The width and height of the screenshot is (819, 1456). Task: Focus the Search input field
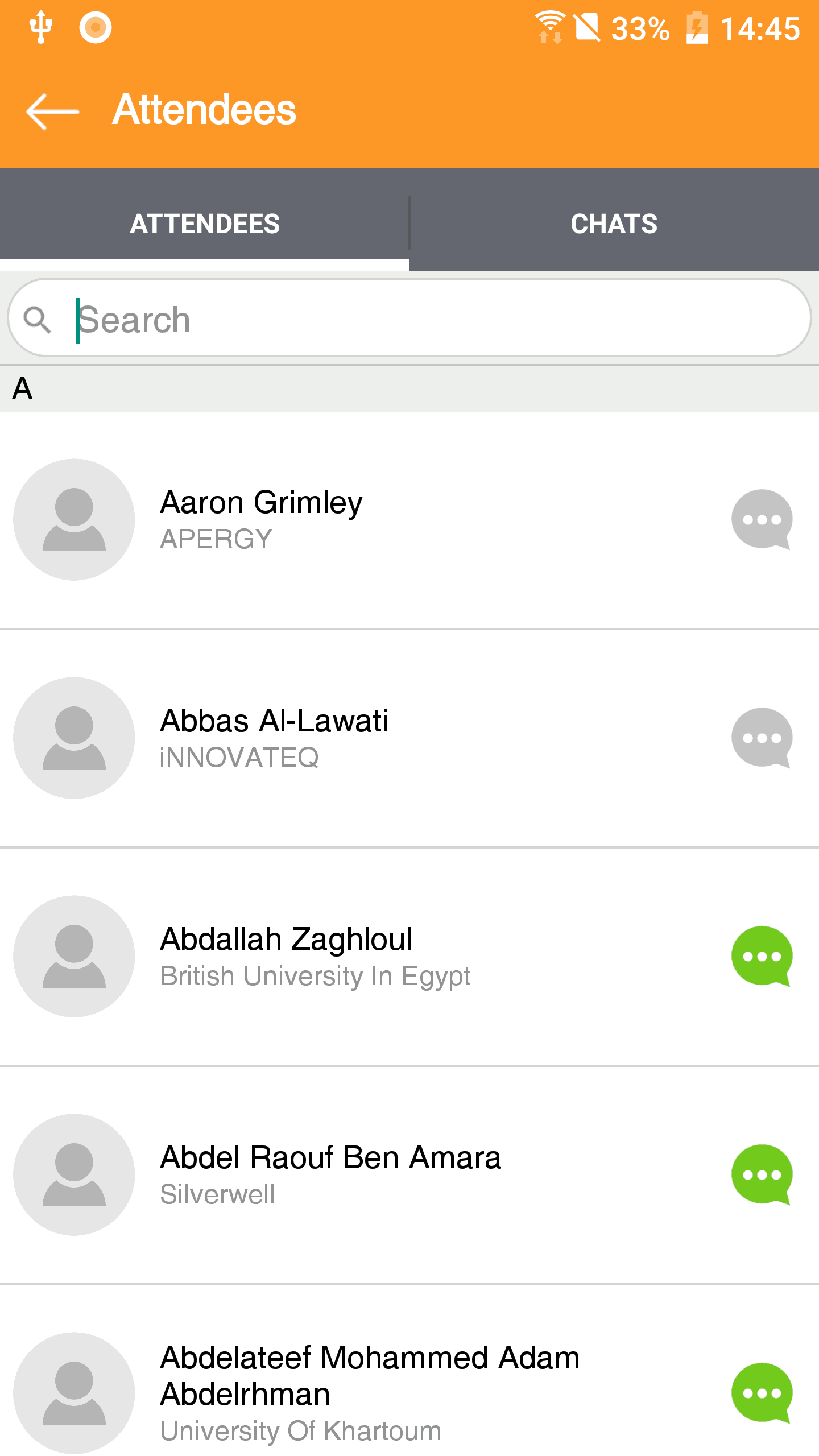coord(409,318)
